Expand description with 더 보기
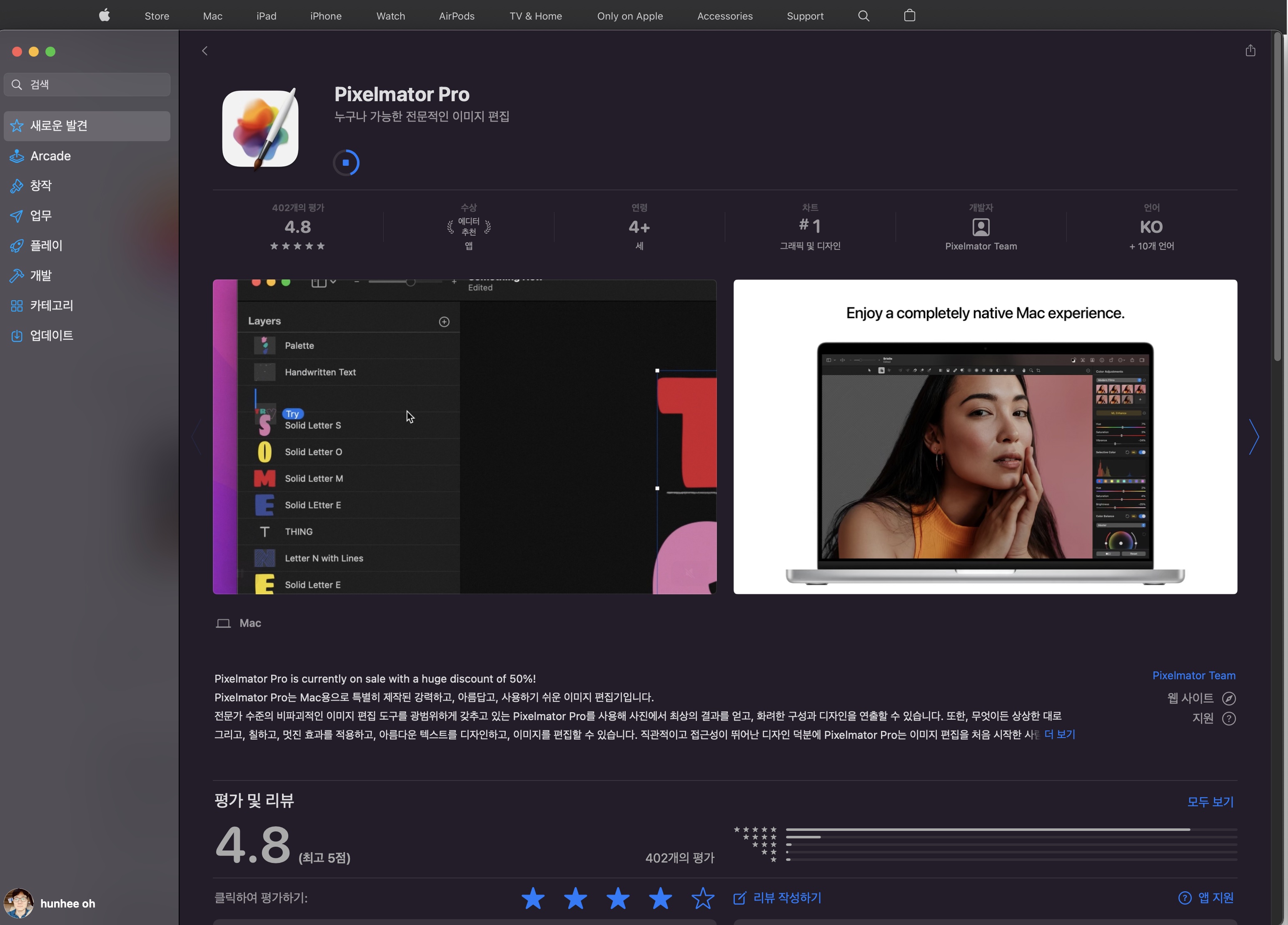 coord(1060,734)
